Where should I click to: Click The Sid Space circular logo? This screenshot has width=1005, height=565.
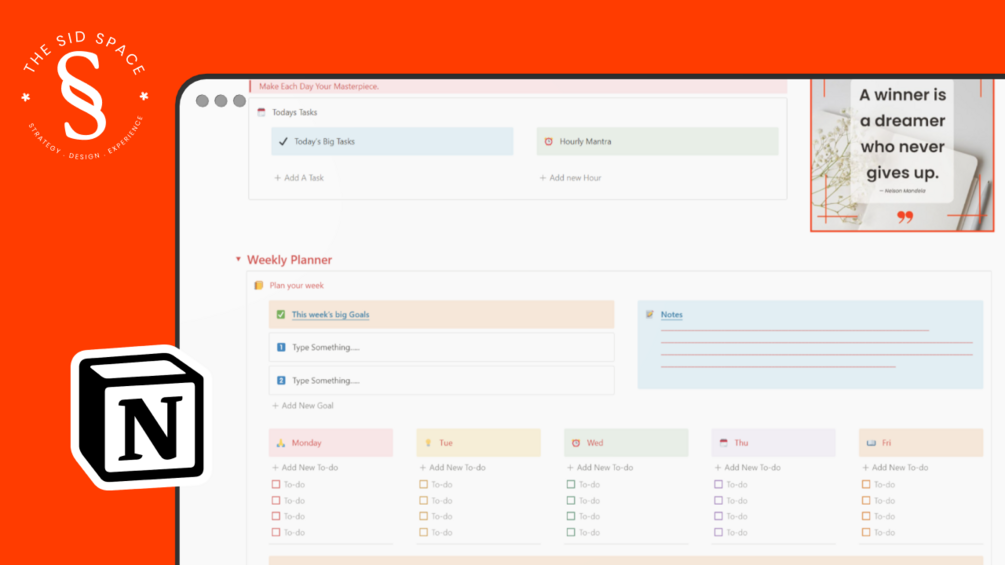85,95
